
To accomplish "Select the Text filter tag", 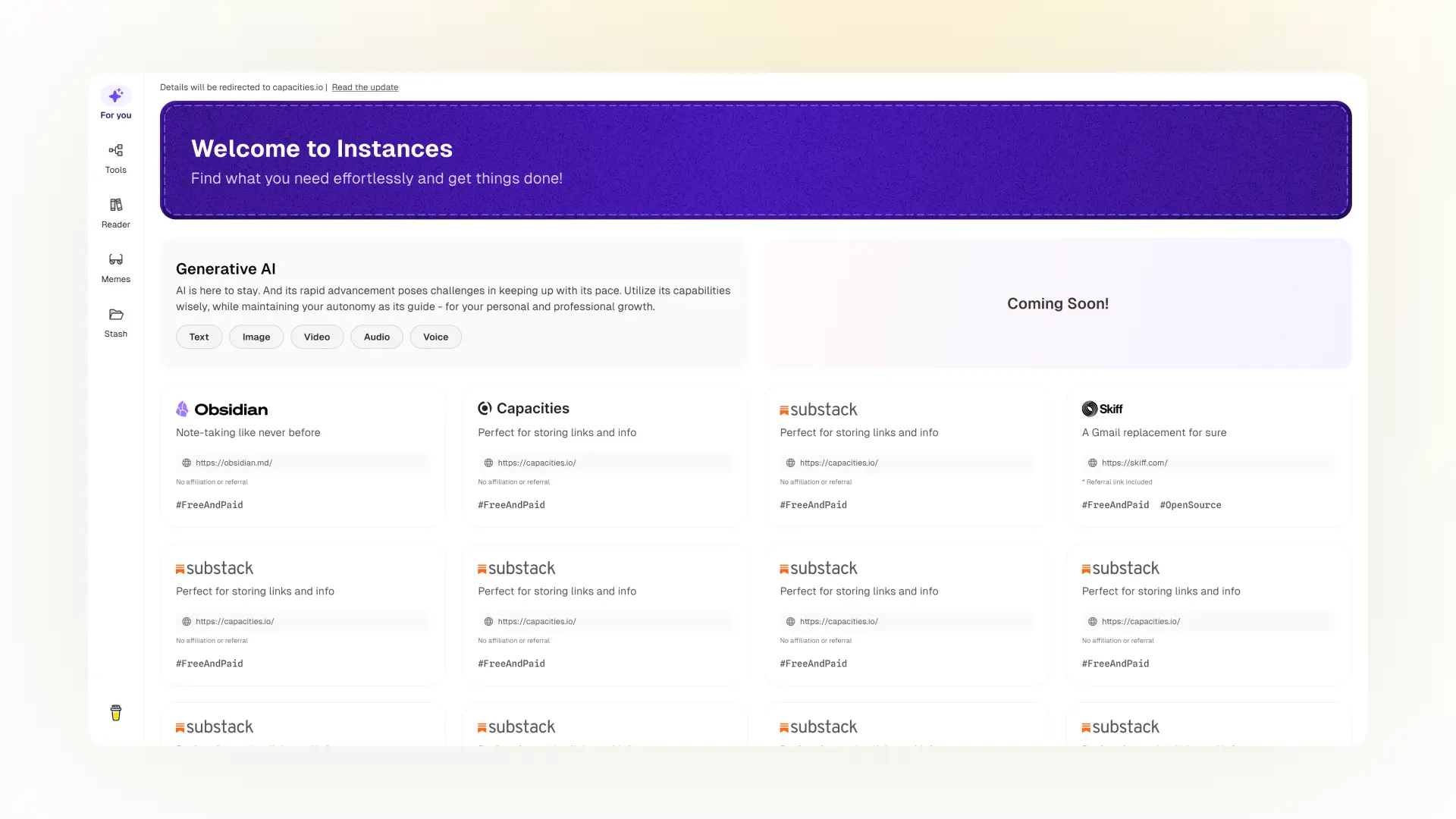I will point(198,336).
